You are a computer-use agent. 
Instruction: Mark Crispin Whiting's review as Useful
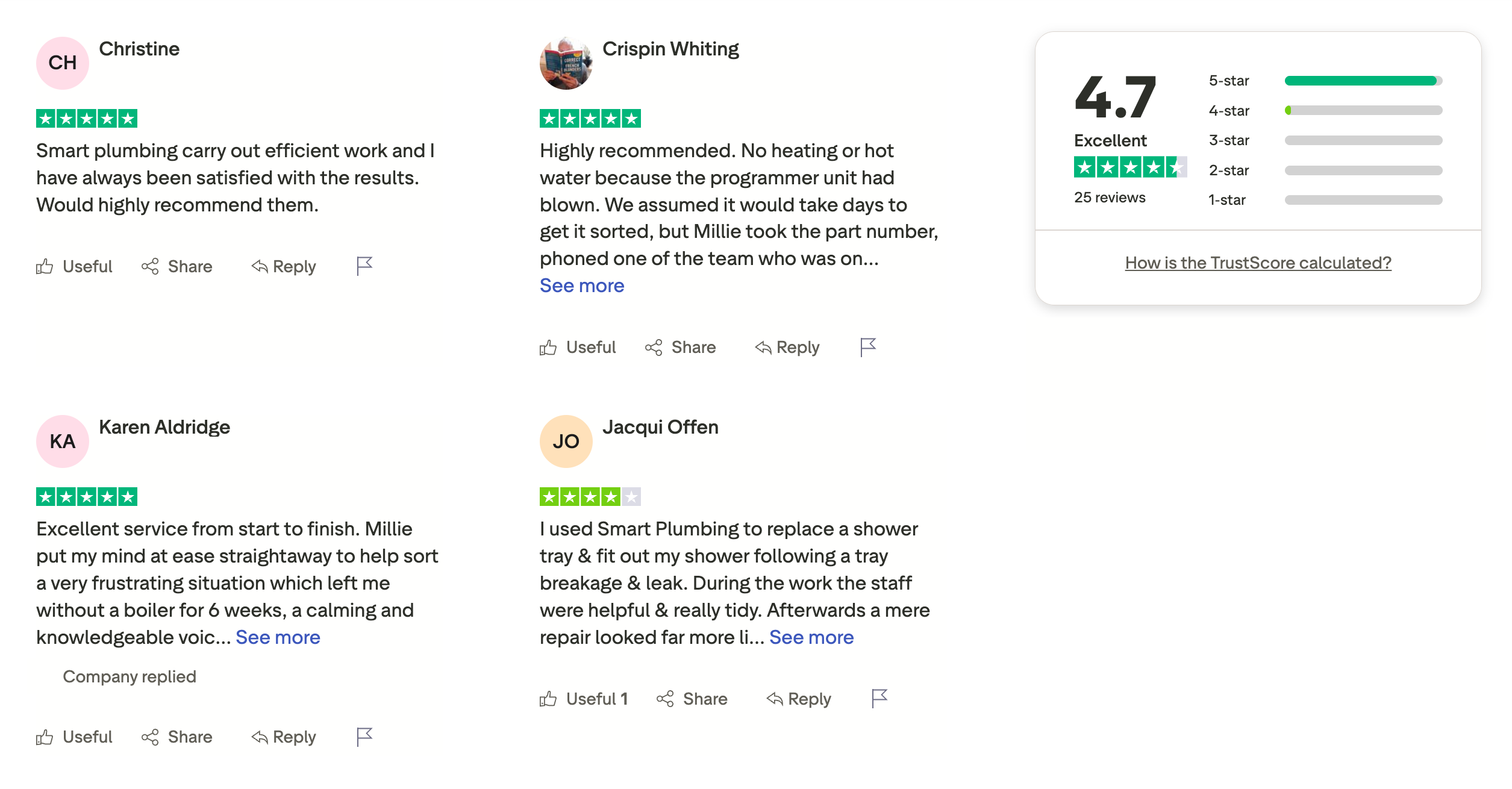[x=578, y=347]
